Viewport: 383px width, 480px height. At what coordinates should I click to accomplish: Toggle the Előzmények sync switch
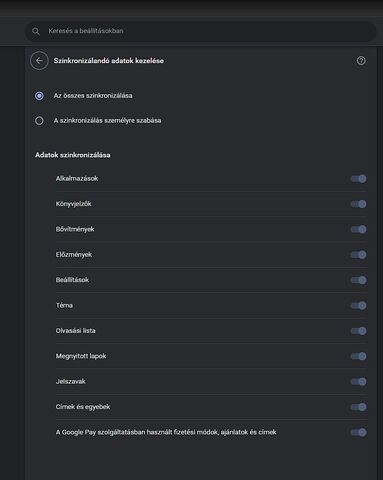358,255
